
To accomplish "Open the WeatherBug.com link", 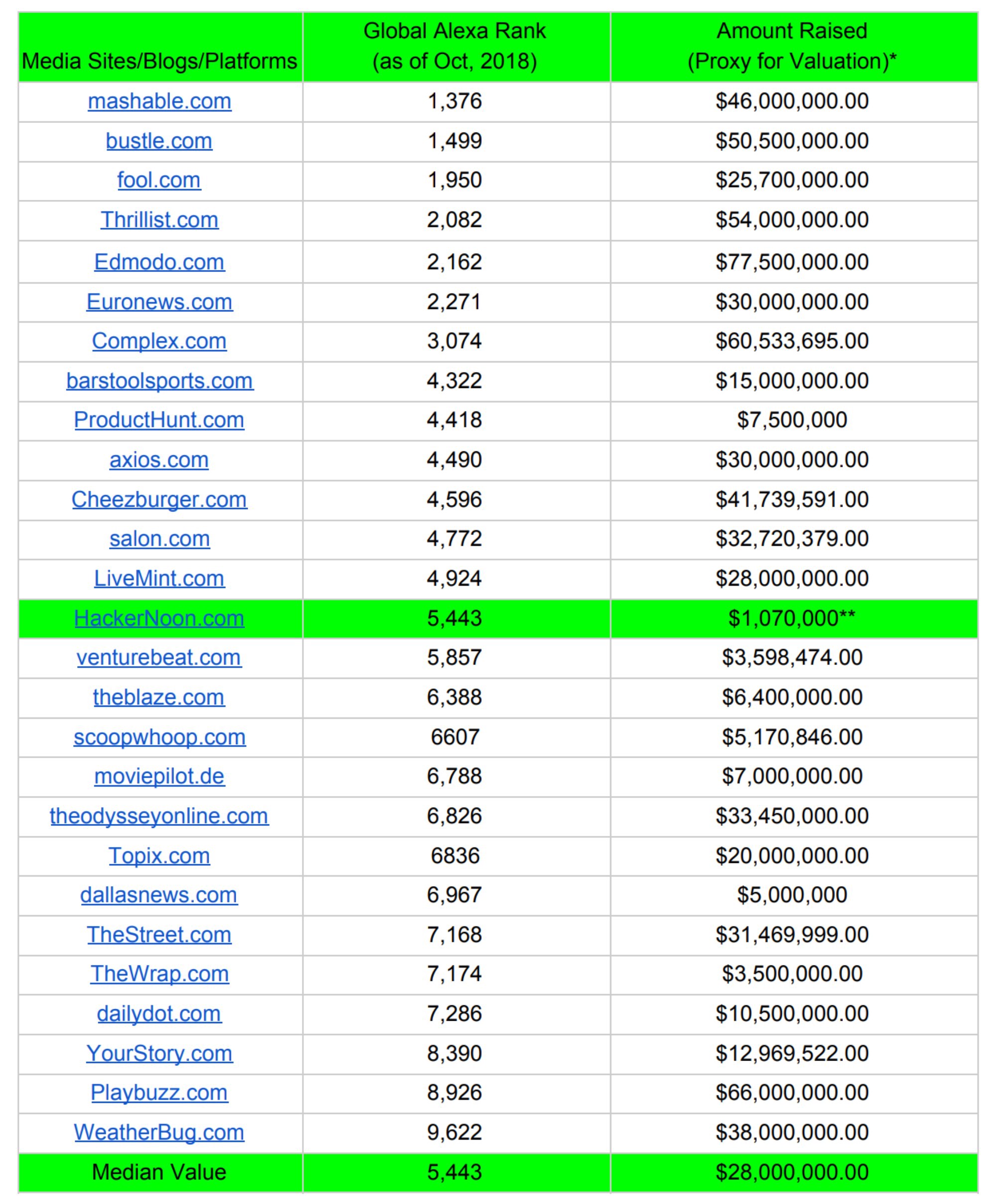I will click(x=159, y=1132).
